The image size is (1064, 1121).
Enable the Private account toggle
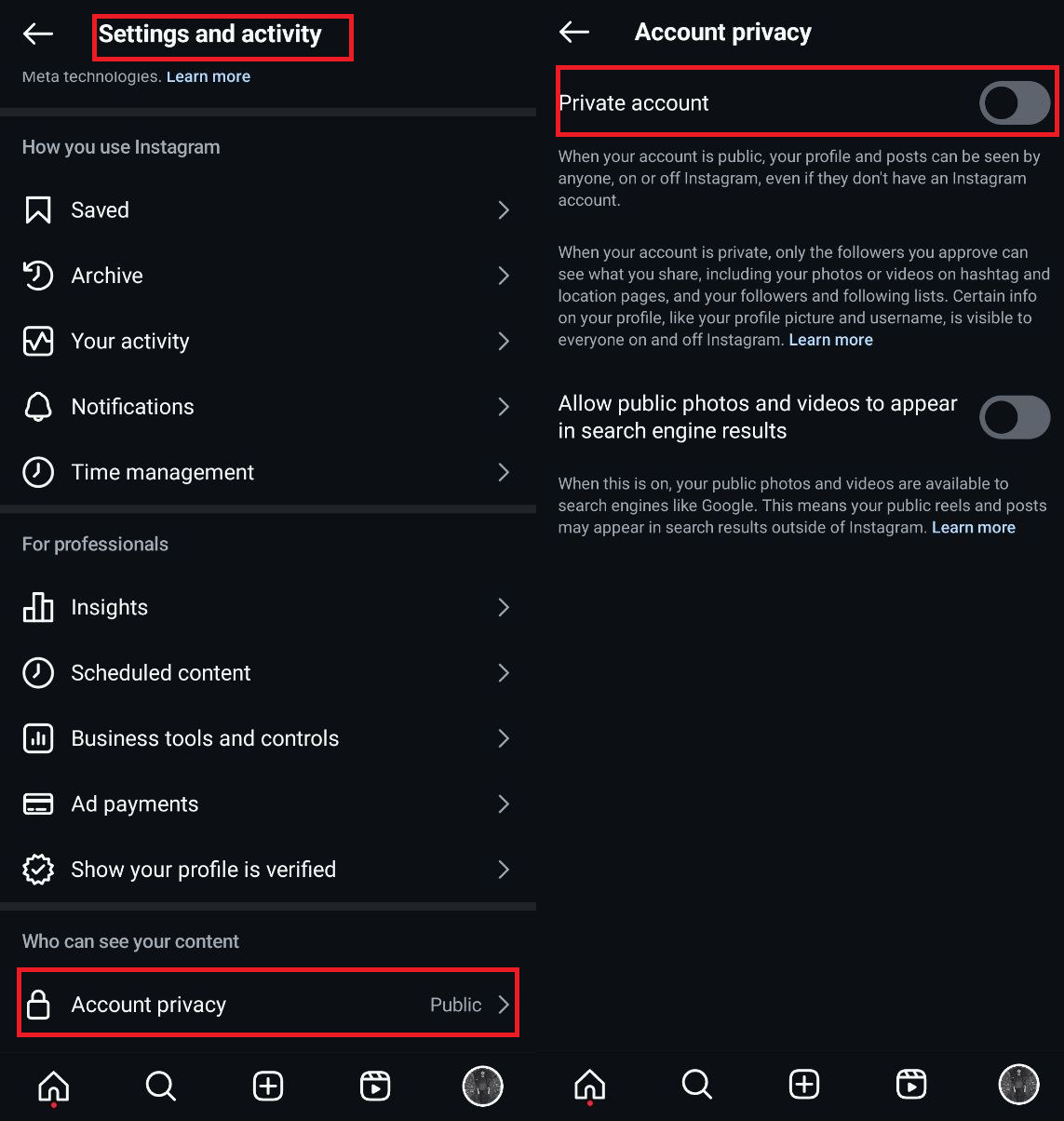click(1015, 103)
